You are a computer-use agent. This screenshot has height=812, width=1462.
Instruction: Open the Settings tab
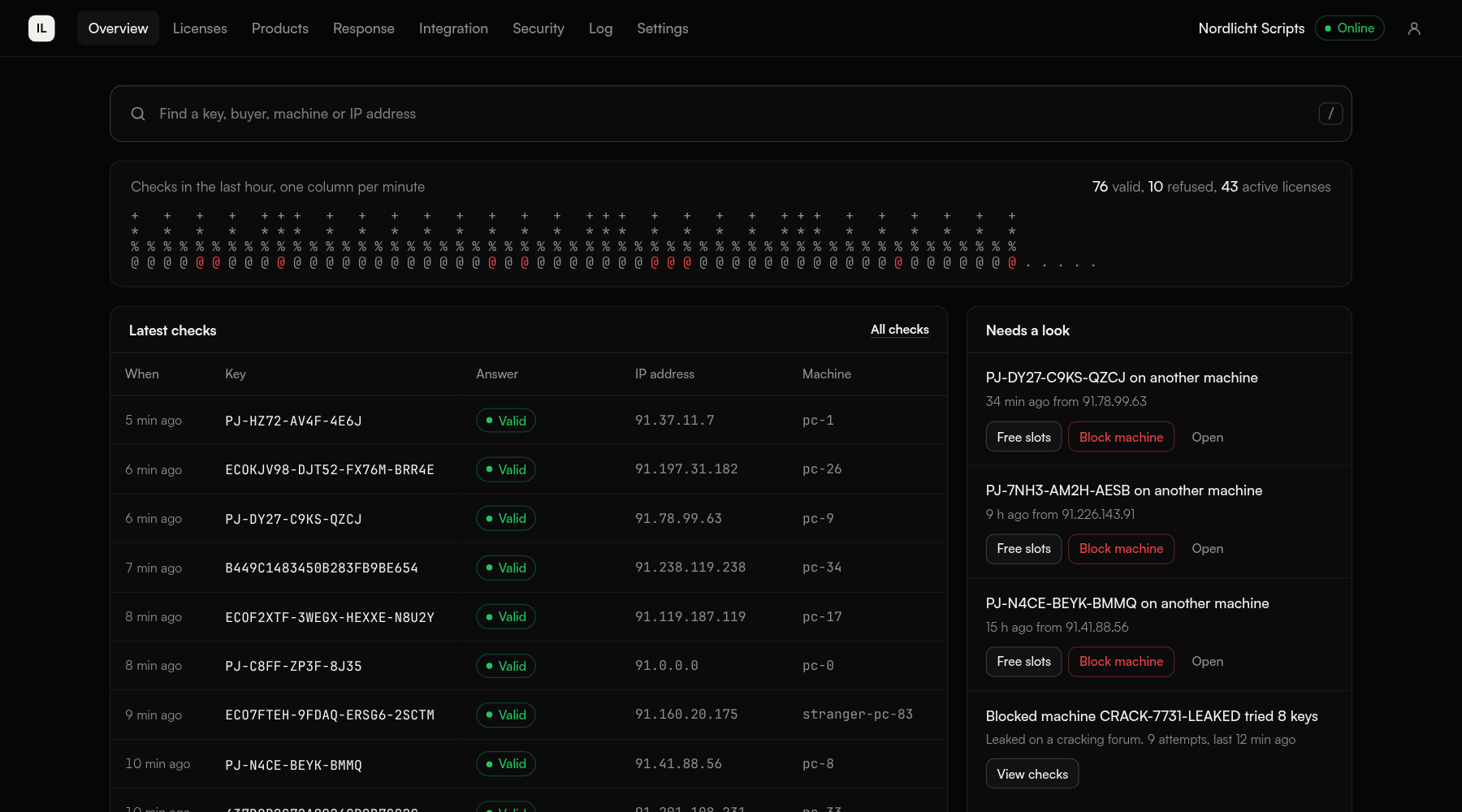[x=663, y=28]
